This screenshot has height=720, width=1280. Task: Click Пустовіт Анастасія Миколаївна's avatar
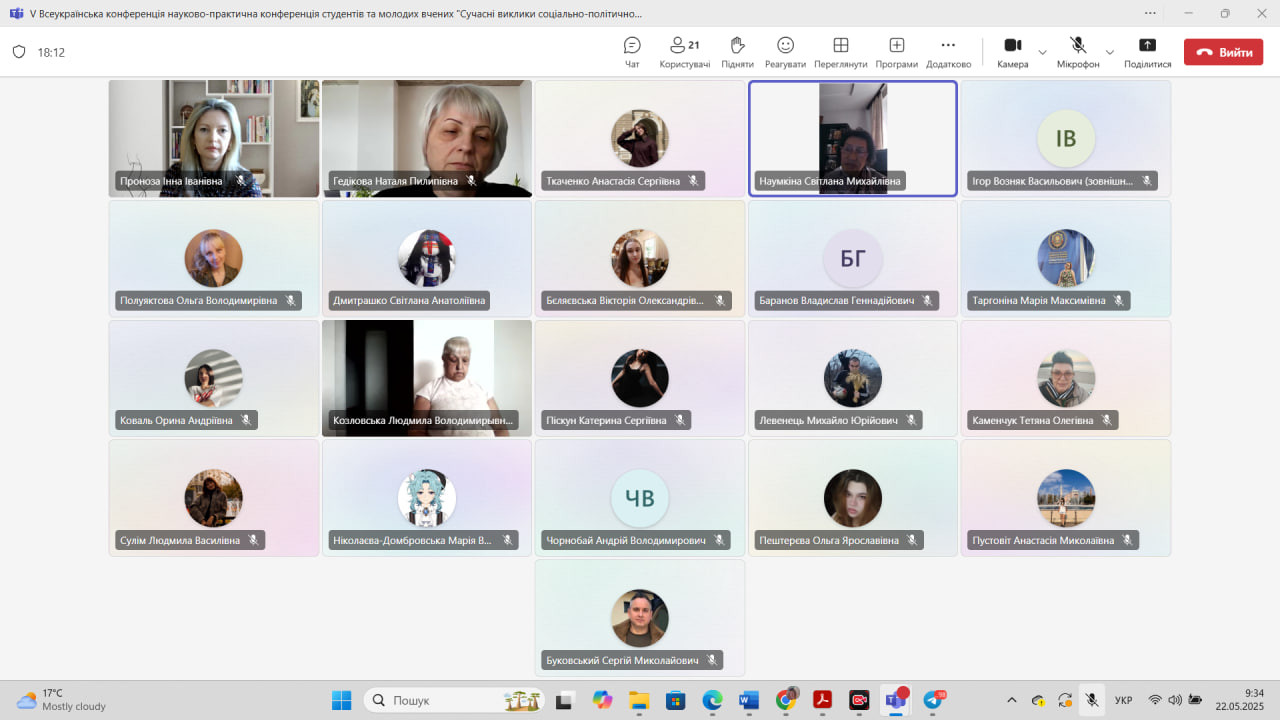(1066, 498)
